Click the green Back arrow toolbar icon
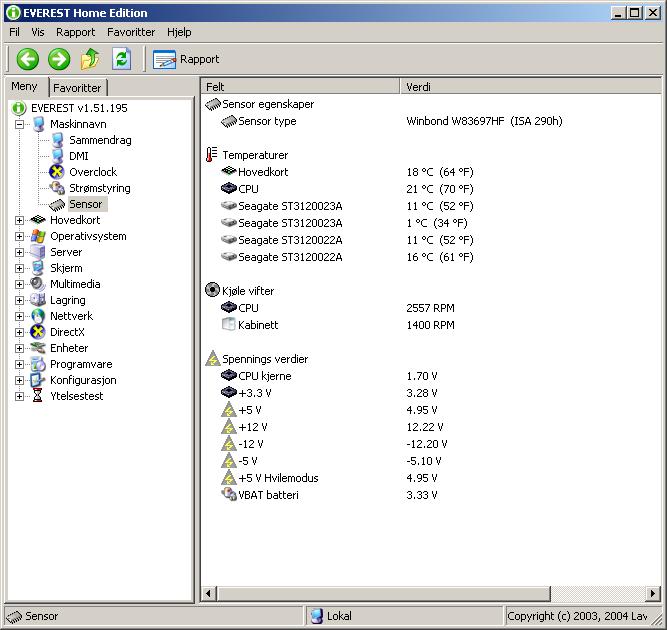Viewport: 667px width, 630px height. (x=28, y=59)
